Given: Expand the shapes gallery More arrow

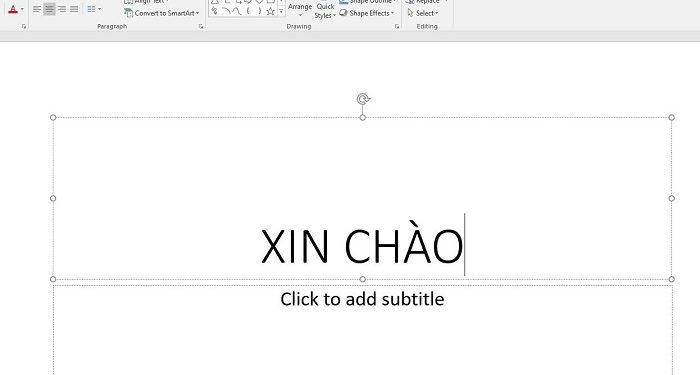Looking at the screenshot, I should click(x=281, y=12).
